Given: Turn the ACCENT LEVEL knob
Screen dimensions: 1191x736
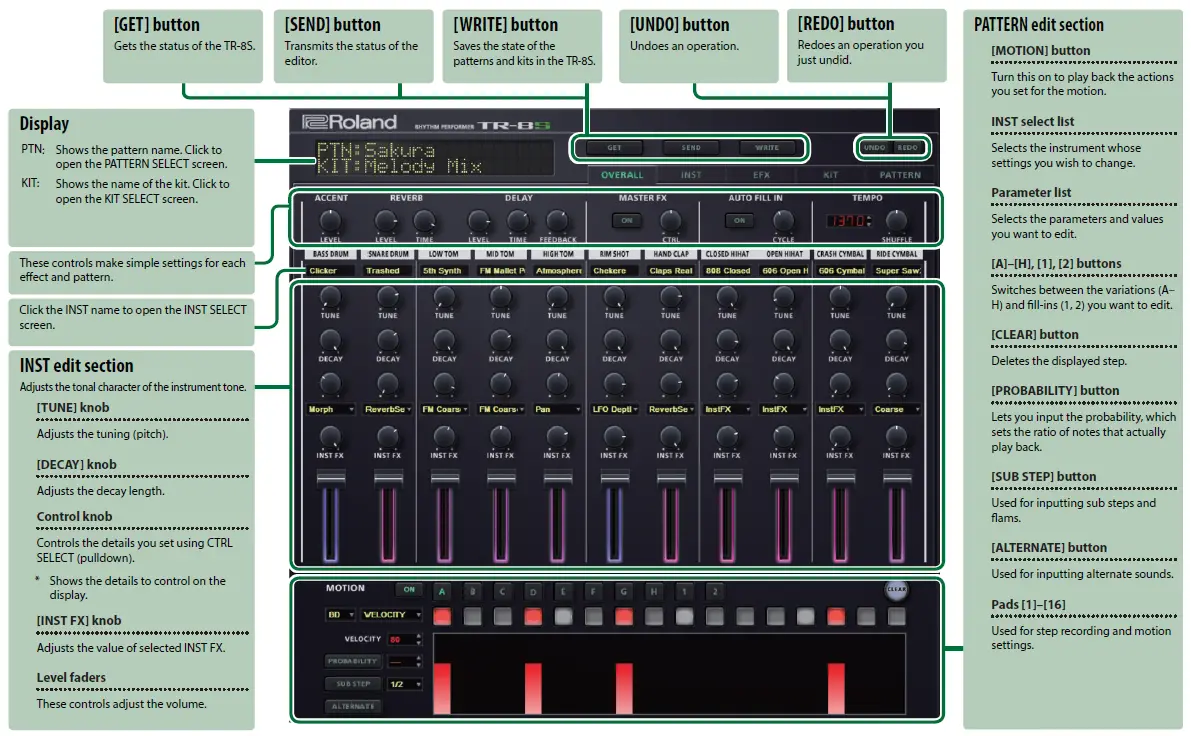Looking at the screenshot, I should click(331, 222).
